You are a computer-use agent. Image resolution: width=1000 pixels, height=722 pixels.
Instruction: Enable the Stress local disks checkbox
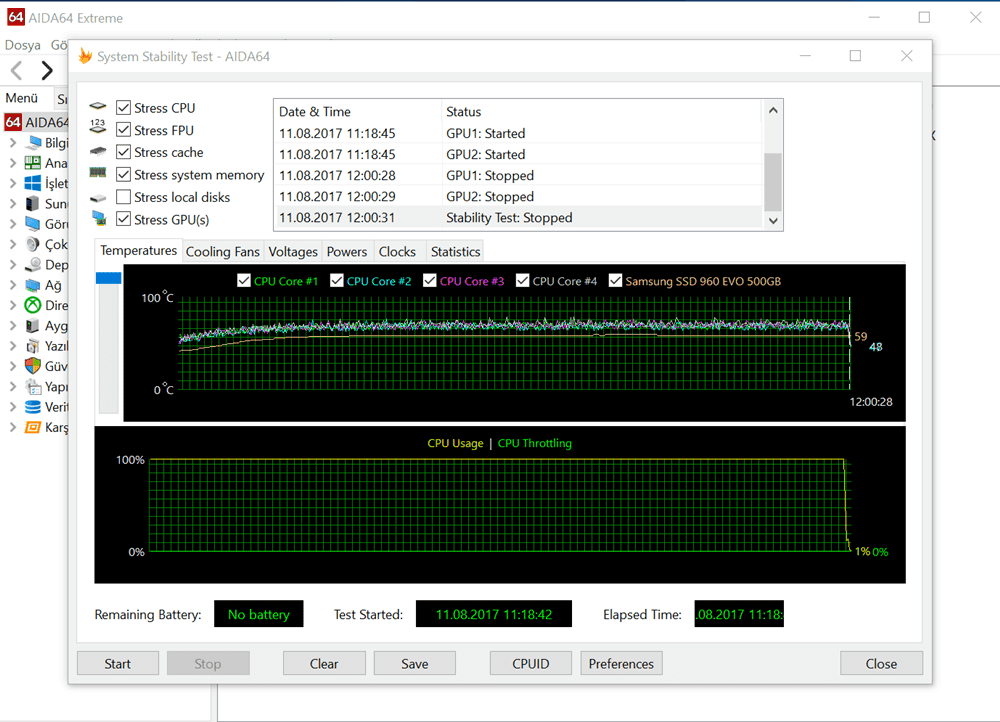click(x=123, y=197)
